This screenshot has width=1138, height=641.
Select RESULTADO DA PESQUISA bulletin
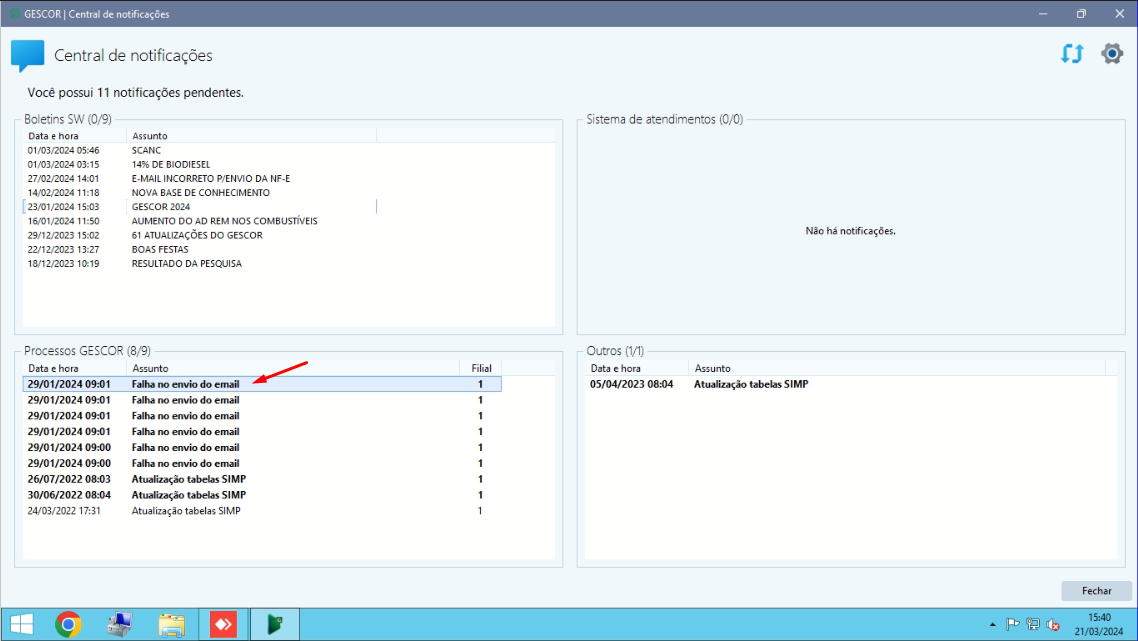pyautogui.click(x=200, y=264)
